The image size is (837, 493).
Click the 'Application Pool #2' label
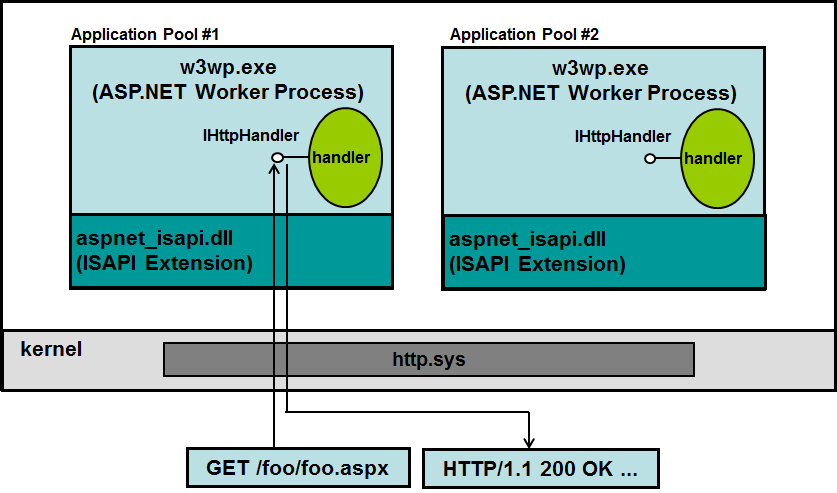coord(524,35)
